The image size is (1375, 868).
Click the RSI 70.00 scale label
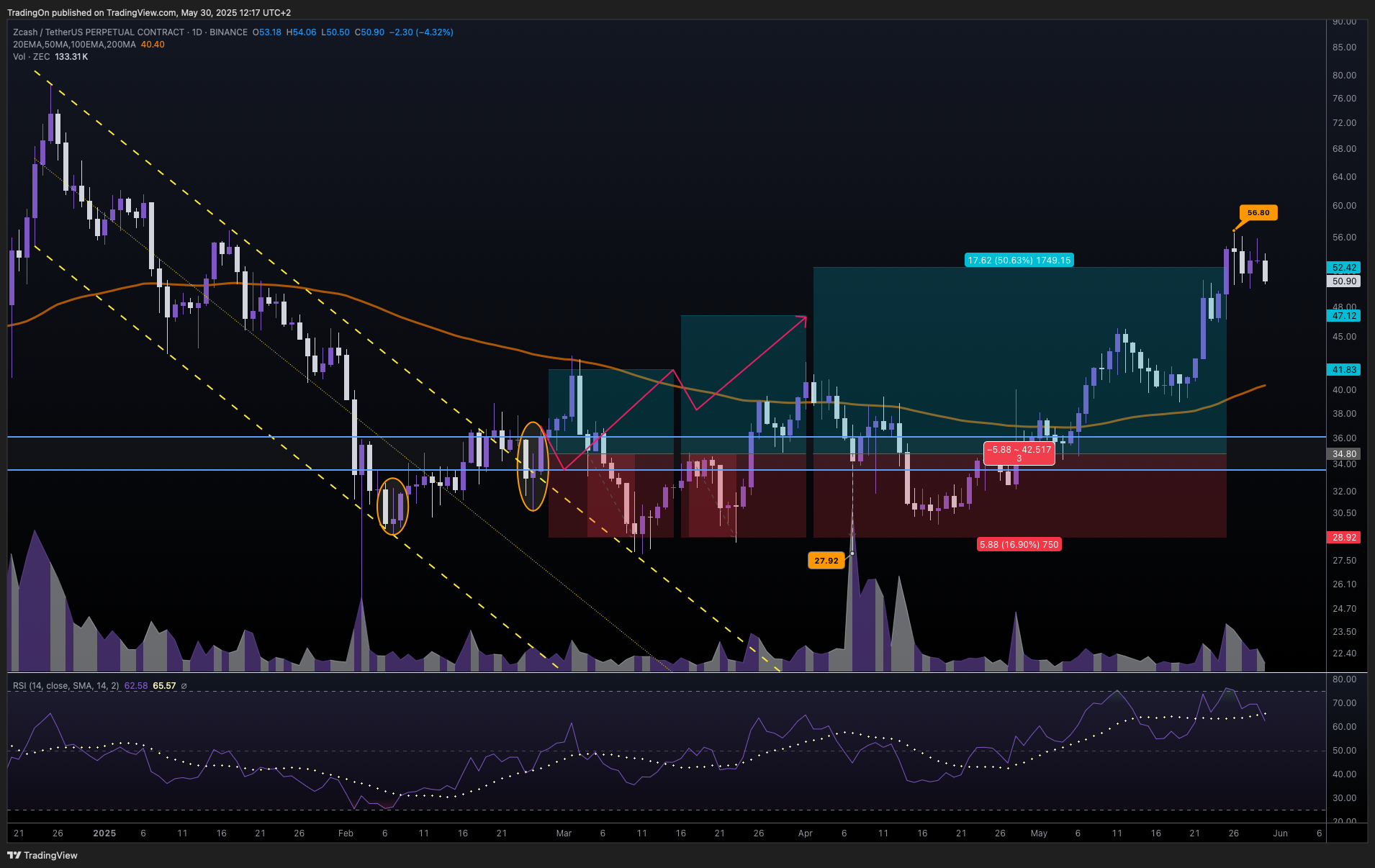[1344, 702]
